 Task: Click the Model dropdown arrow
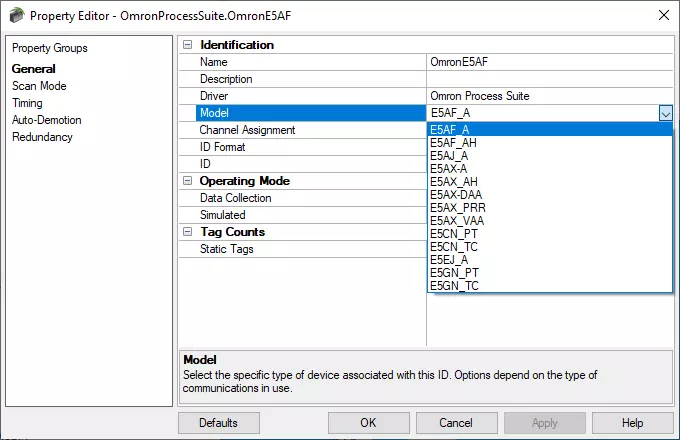point(665,113)
